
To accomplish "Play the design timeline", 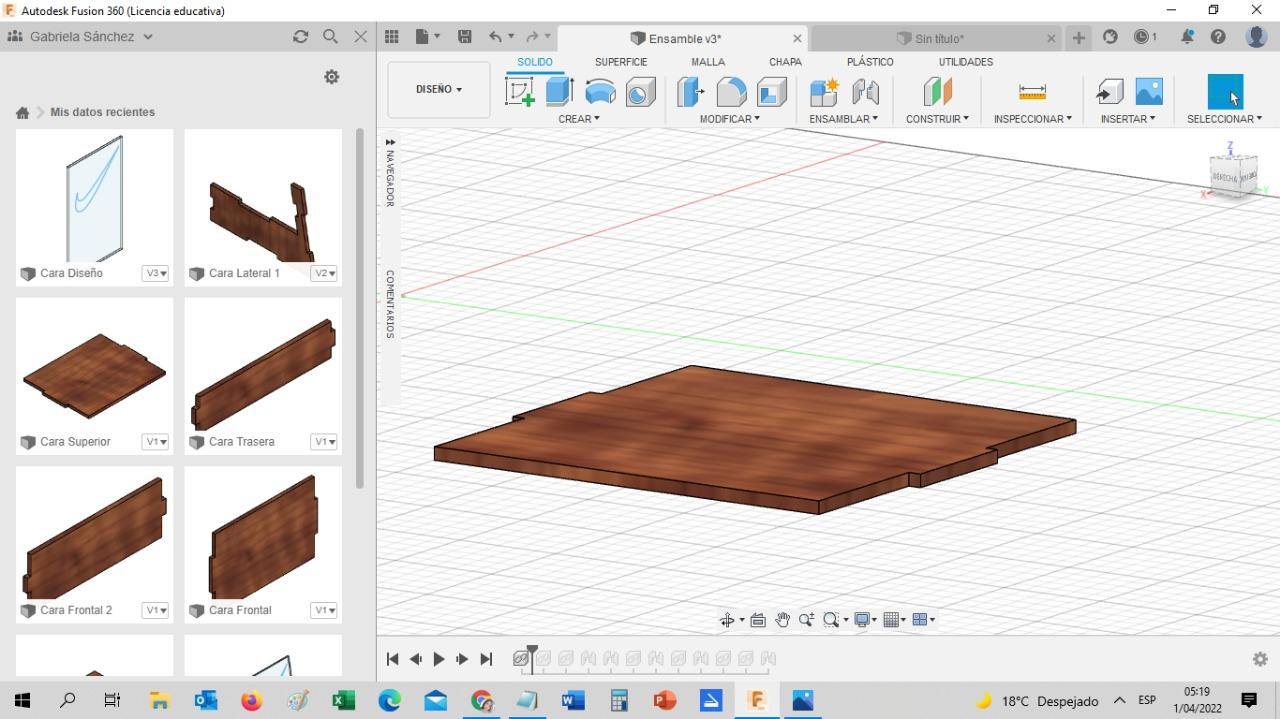I will pos(439,659).
